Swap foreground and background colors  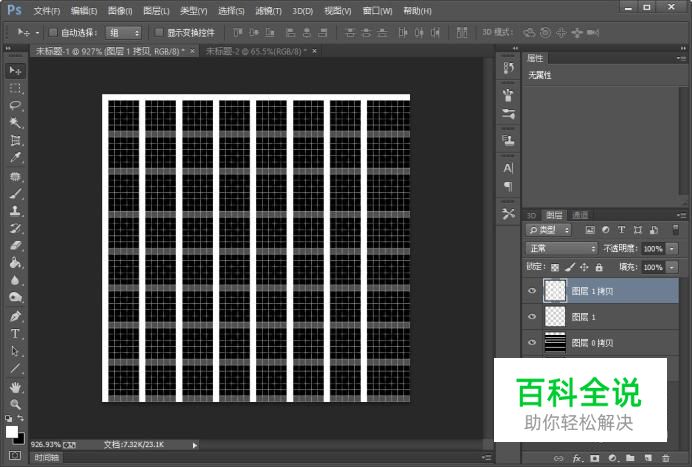click(x=20, y=418)
